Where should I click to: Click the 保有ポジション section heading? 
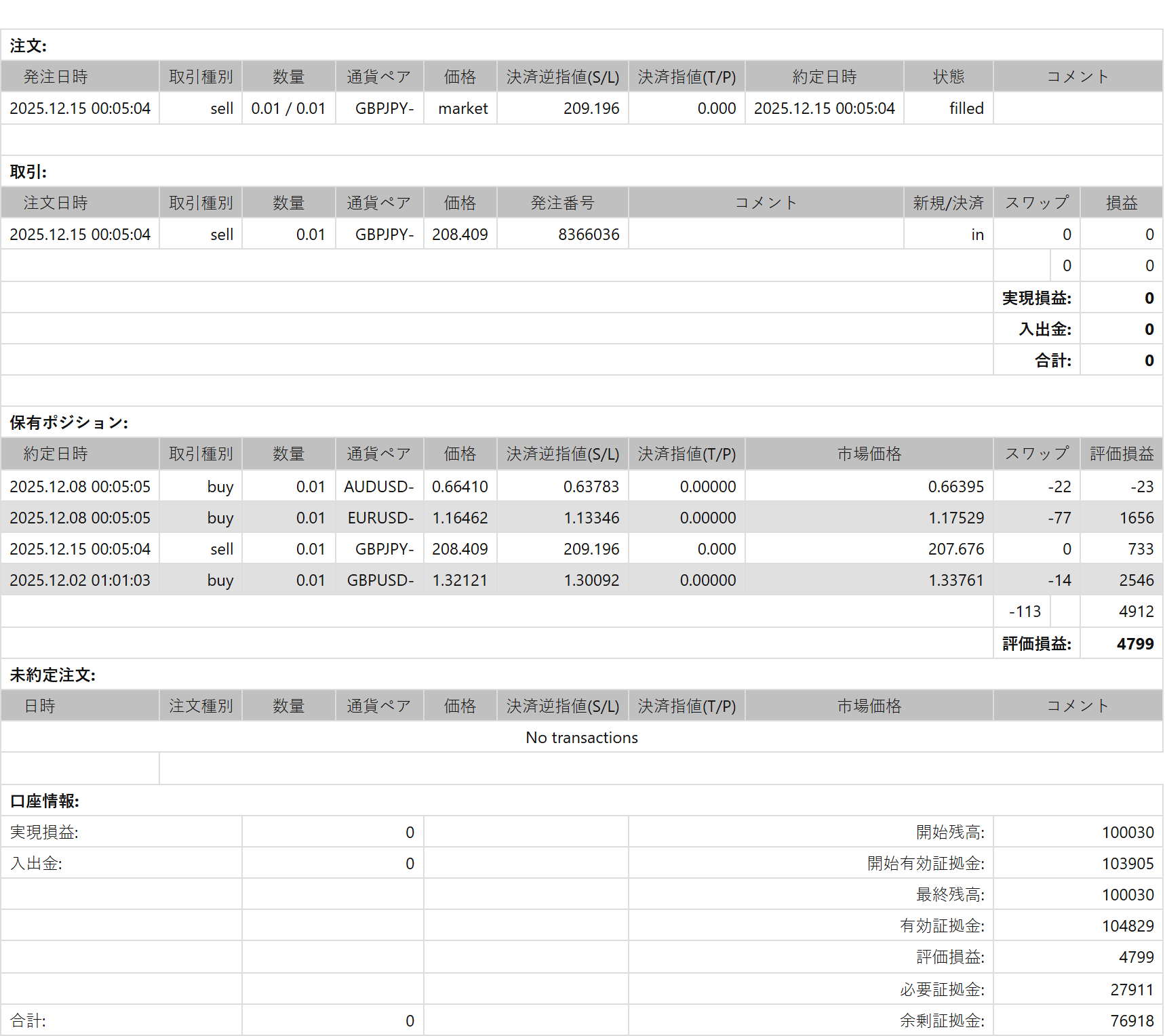point(68,422)
